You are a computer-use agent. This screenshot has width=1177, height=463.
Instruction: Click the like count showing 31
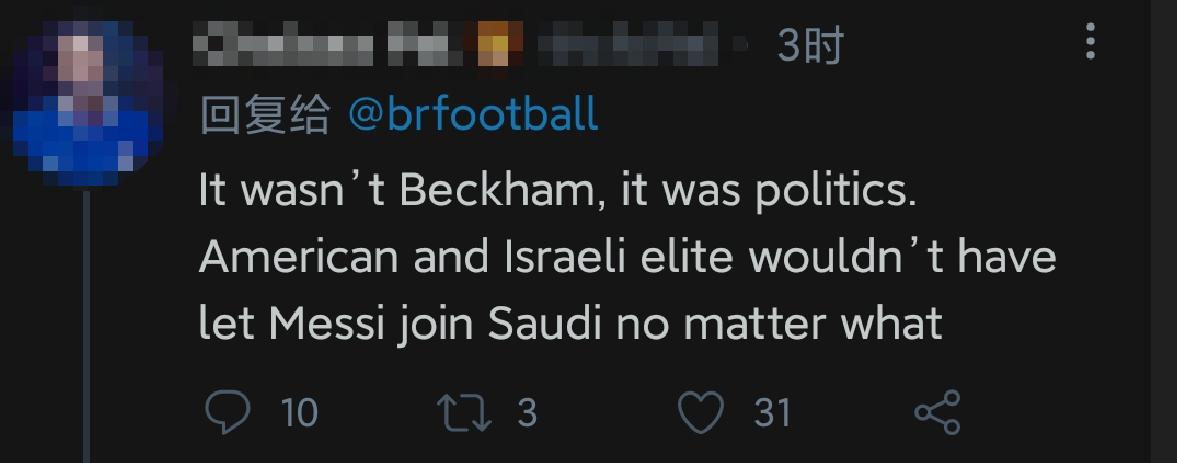[x=772, y=412]
